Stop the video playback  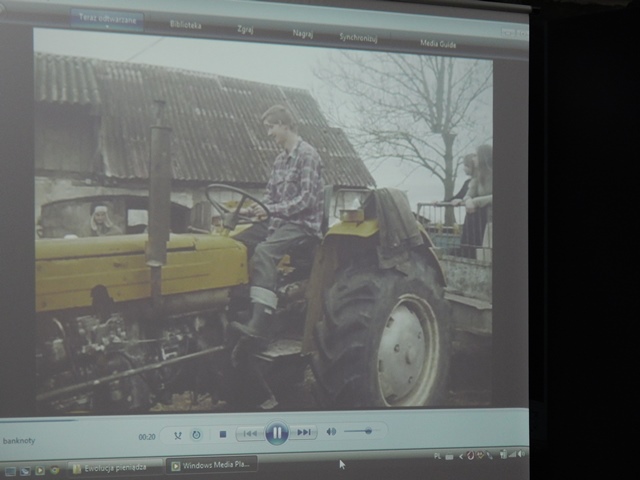point(223,434)
